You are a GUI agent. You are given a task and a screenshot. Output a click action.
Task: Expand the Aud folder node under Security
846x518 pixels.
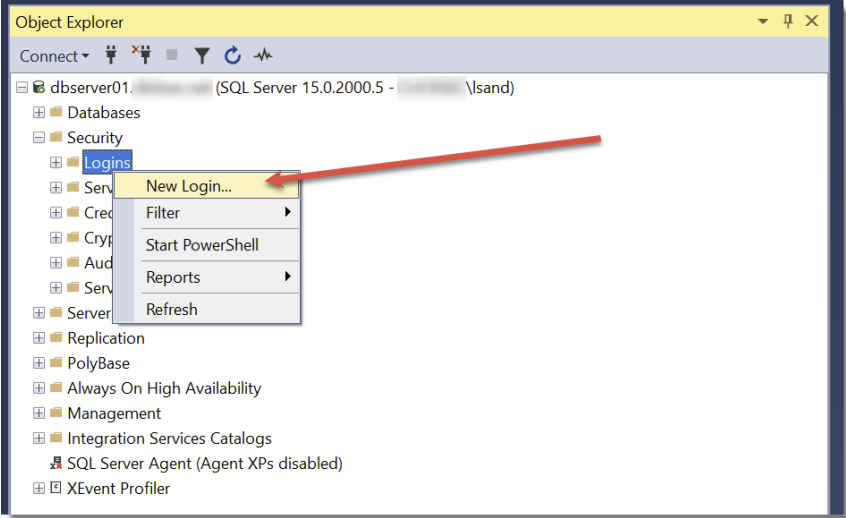56,262
